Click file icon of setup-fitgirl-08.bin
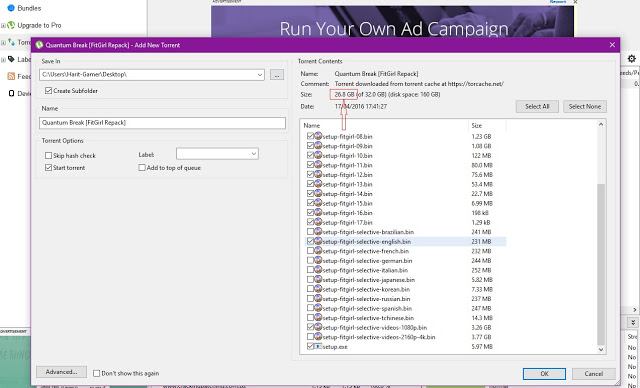640x388 pixels. click(318, 136)
